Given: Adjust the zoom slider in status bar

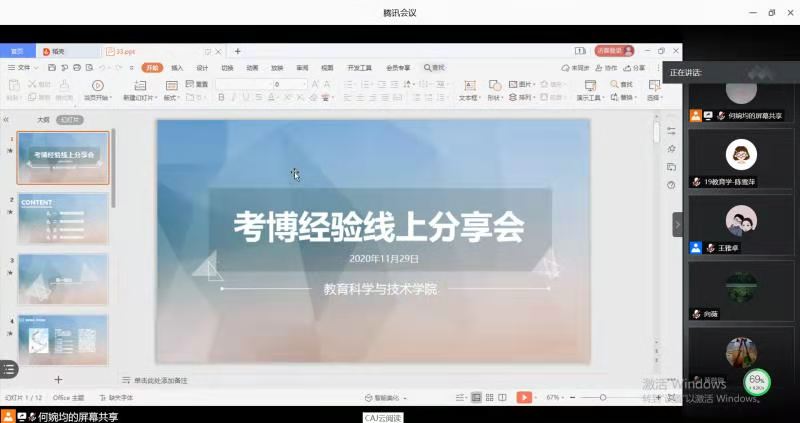Looking at the screenshot, I should pyautogui.click(x=602, y=397).
